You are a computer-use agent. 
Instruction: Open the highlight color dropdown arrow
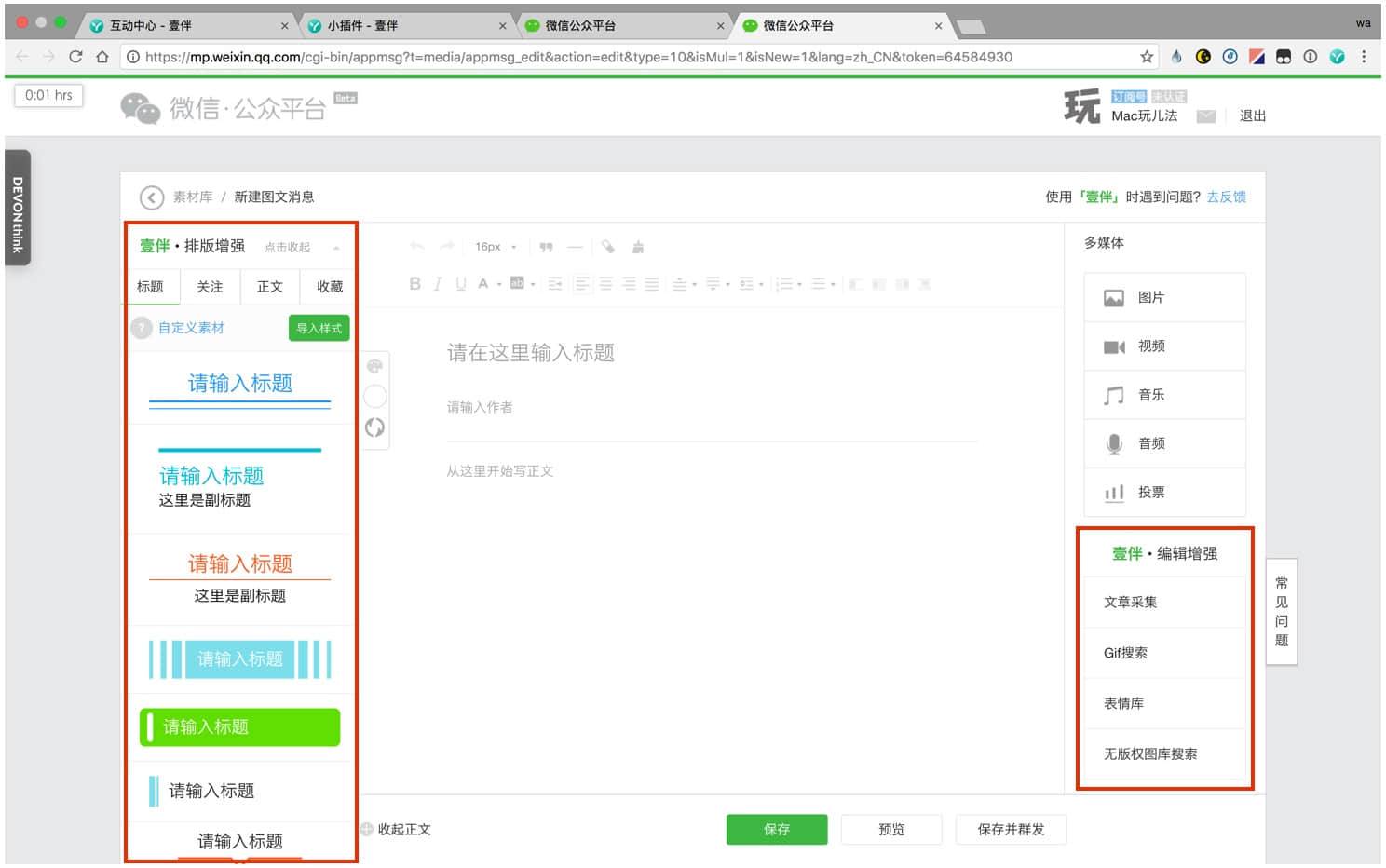click(533, 285)
